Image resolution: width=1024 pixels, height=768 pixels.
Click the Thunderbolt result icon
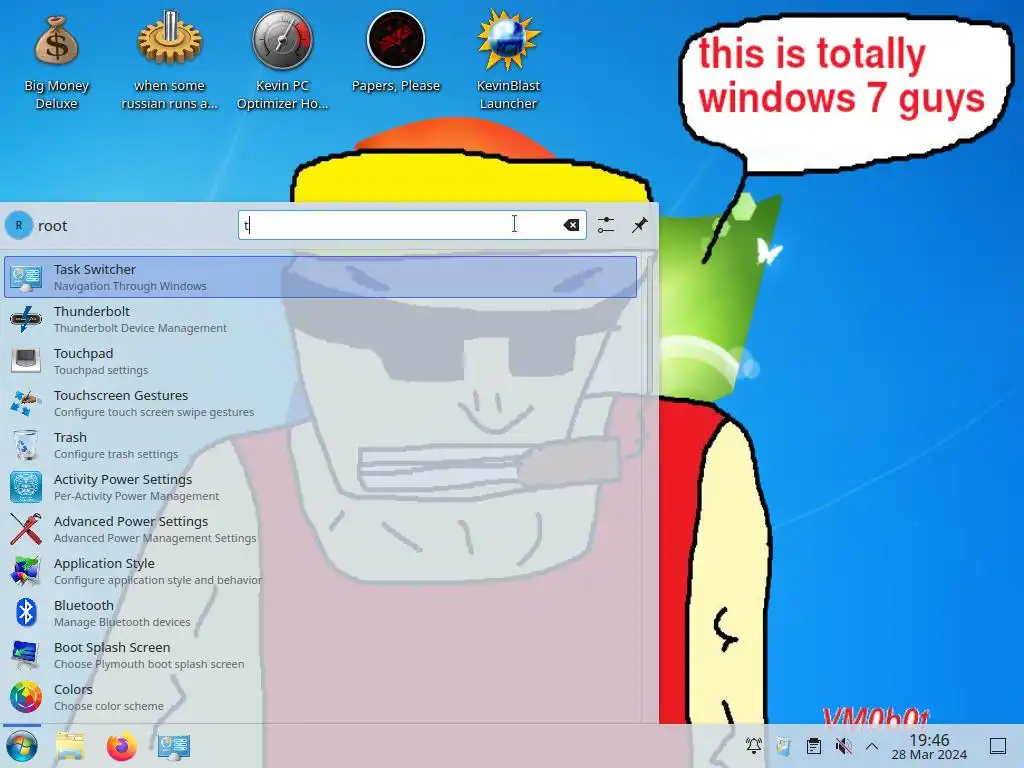pos(26,319)
